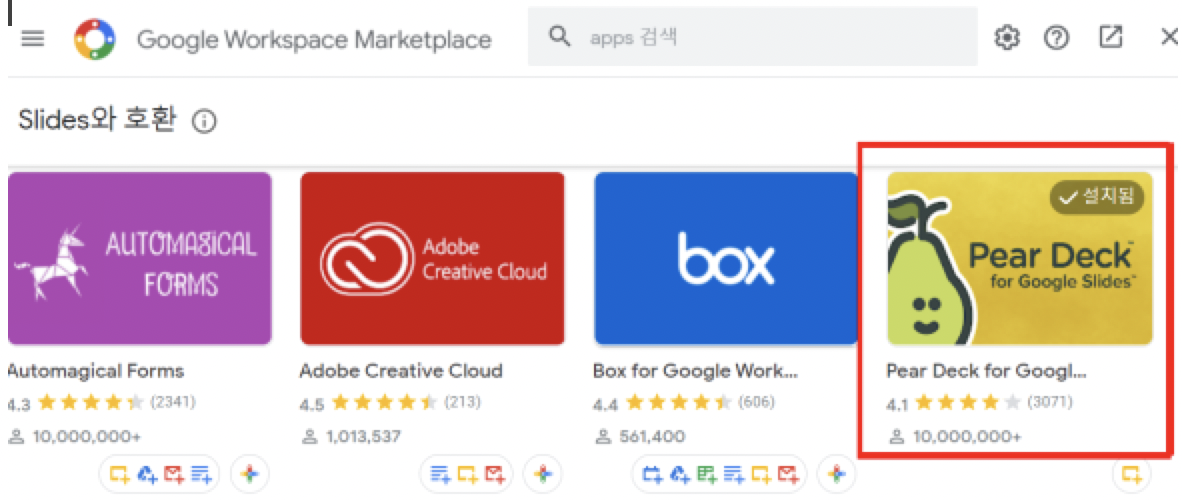Click the Drive icon under Box
Screen dimensions: 1182x500
point(679,474)
